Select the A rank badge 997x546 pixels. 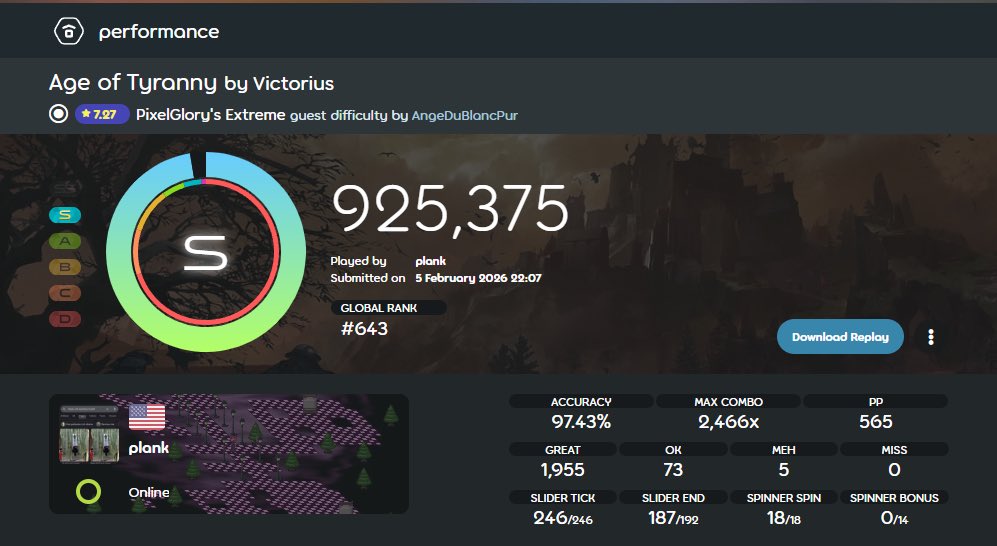(x=65, y=241)
